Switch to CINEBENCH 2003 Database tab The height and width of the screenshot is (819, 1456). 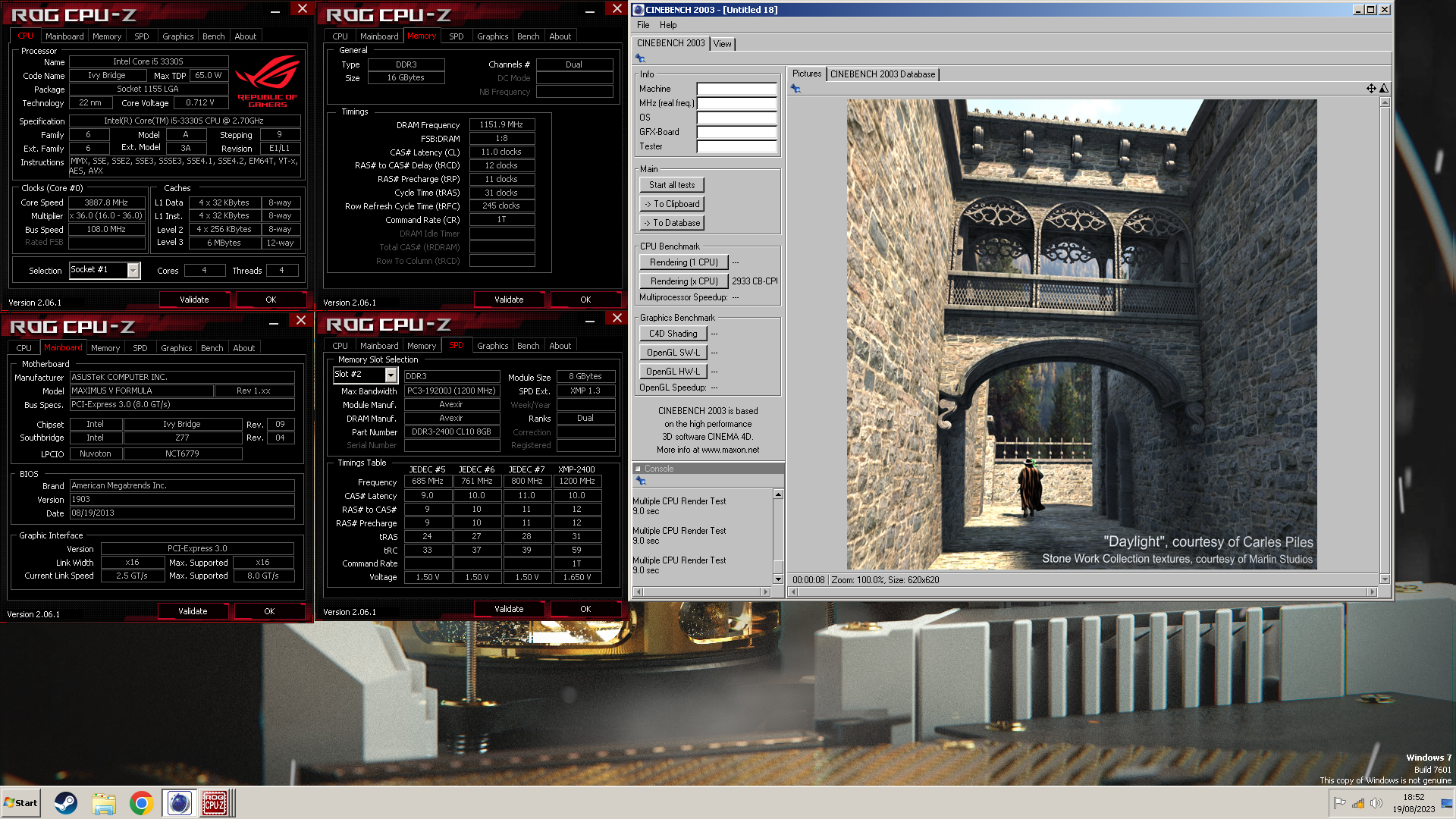click(x=883, y=74)
